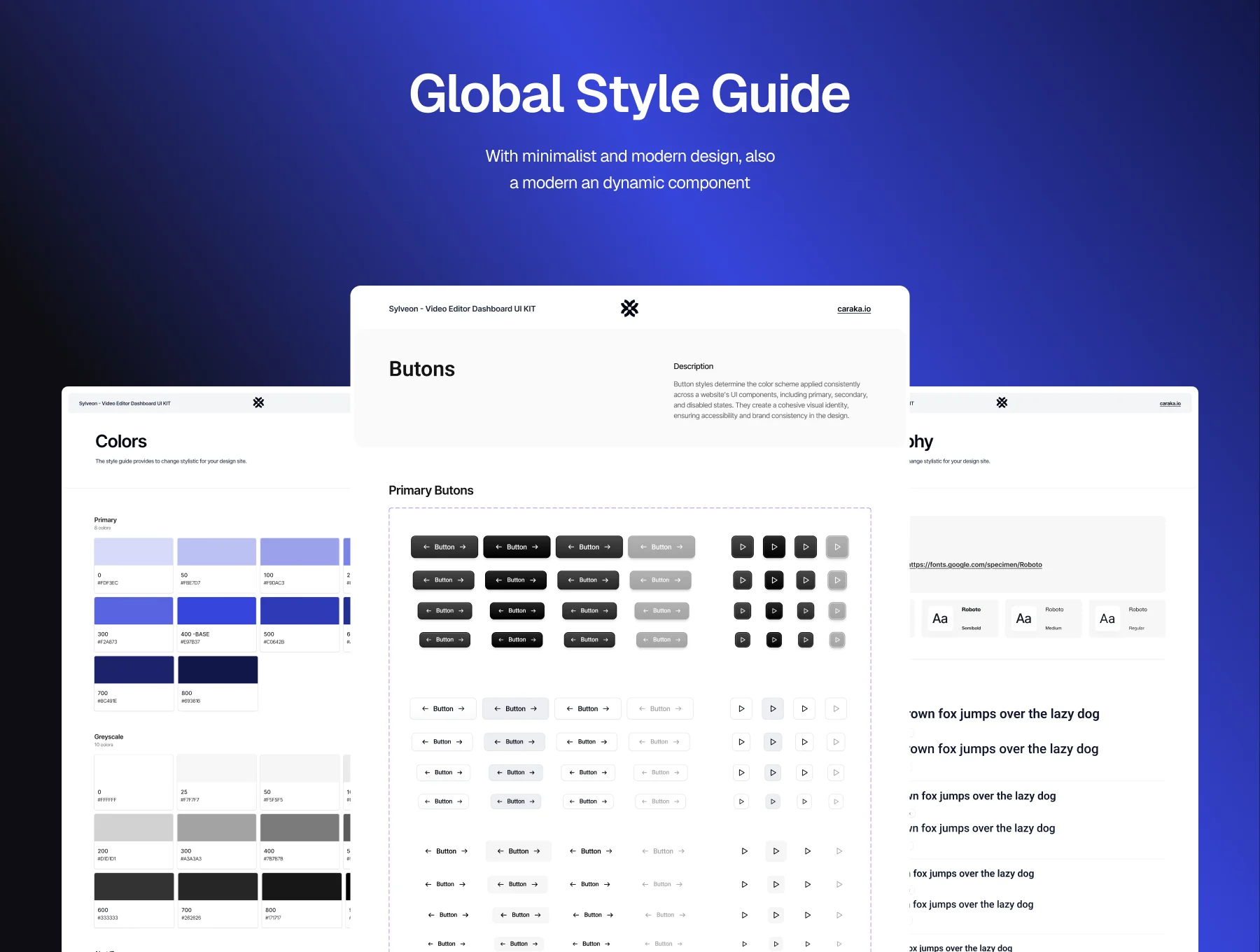Select the Primary 700 dark navy swatch
The height and width of the screenshot is (952, 1260).
(134, 683)
